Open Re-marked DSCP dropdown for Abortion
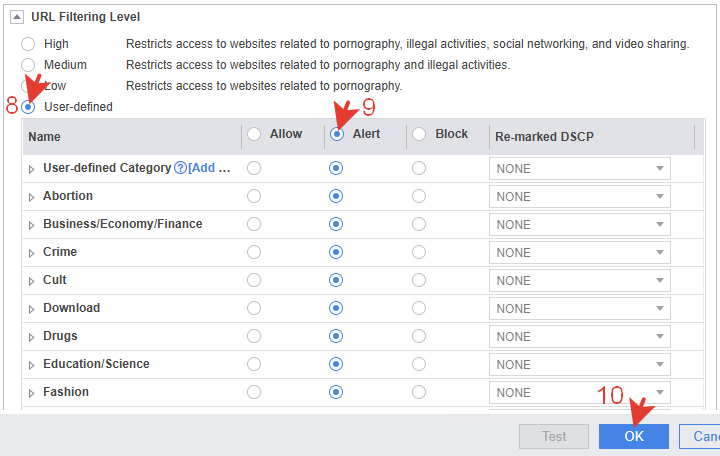This screenshot has height=456, width=720. coord(579,197)
